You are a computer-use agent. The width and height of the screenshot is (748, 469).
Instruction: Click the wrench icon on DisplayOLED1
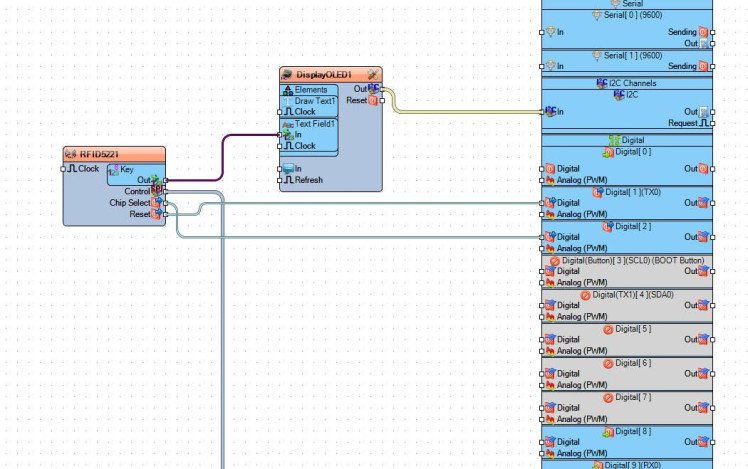coord(372,74)
